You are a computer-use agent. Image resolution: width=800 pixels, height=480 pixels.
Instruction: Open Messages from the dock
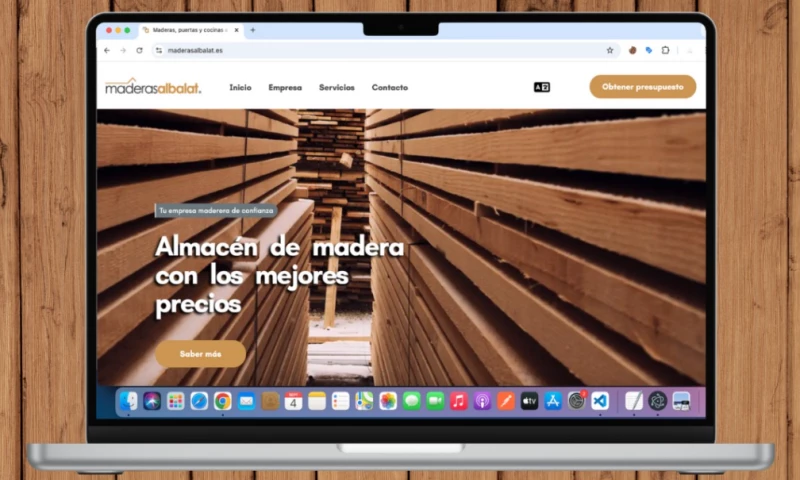point(411,401)
